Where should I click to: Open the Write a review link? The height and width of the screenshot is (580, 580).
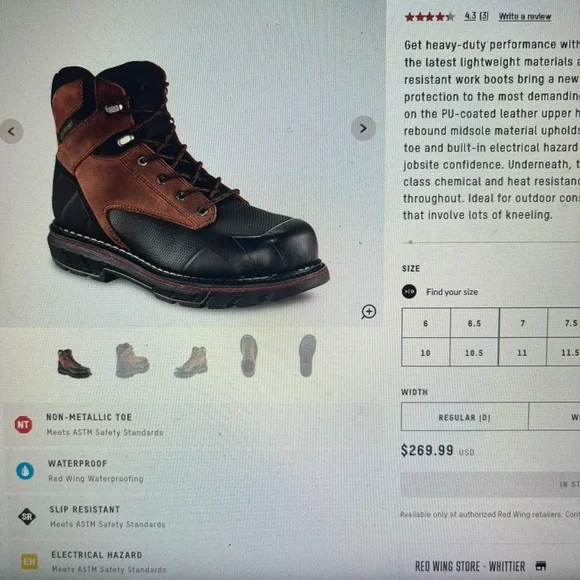tap(525, 17)
